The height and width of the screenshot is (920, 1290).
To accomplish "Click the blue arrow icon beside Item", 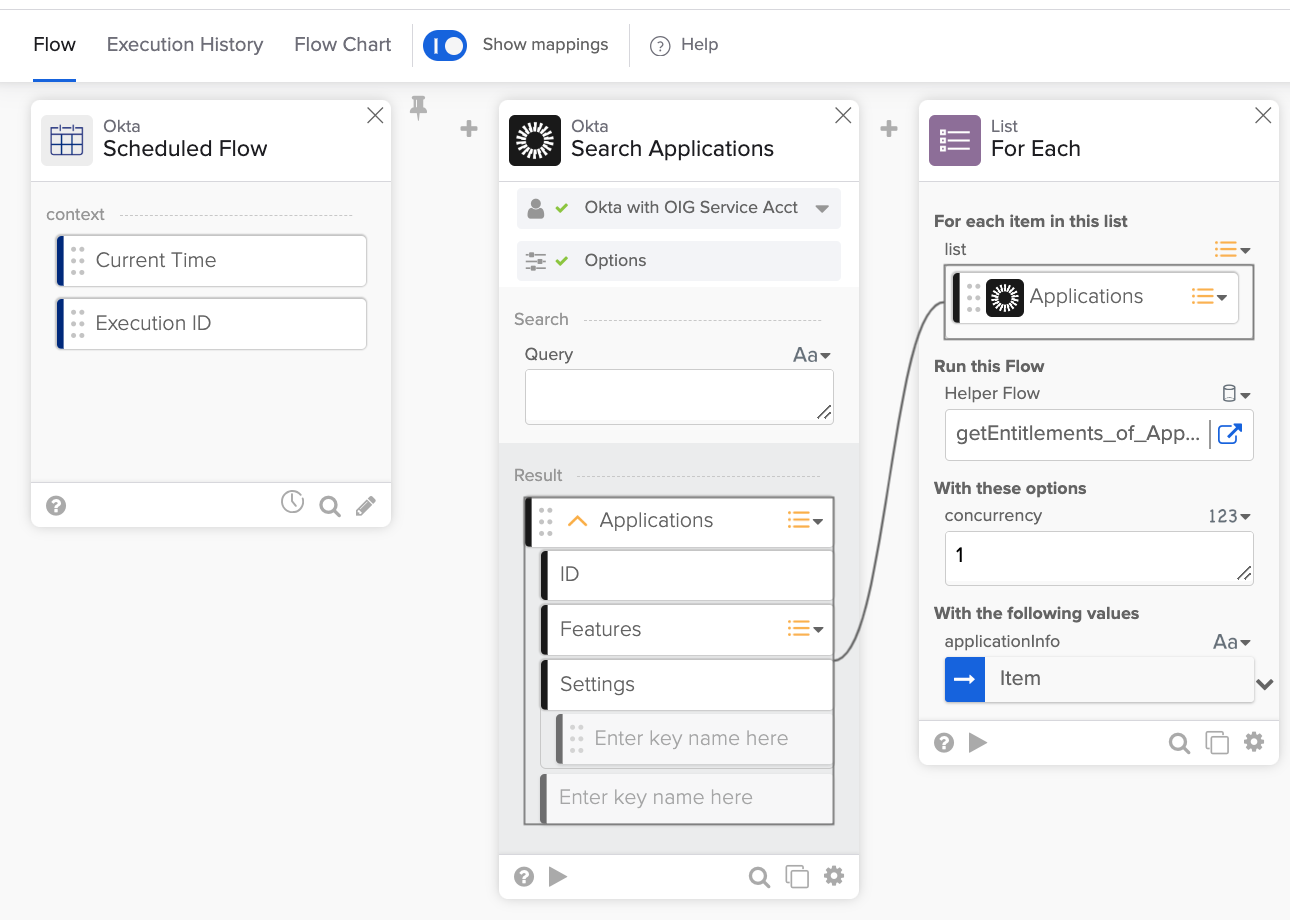I will click(965, 679).
